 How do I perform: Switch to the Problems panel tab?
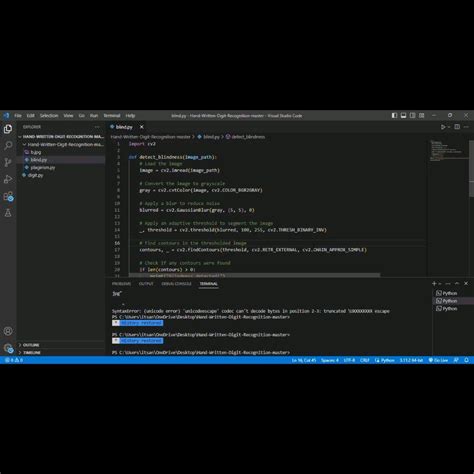click(121, 284)
